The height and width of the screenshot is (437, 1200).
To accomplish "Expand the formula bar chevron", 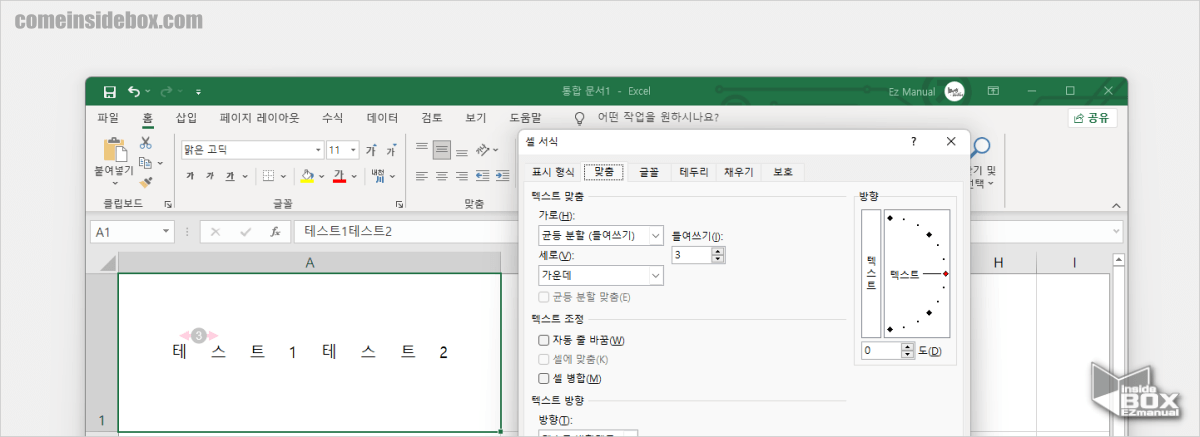I will pyautogui.click(x=1116, y=232).
